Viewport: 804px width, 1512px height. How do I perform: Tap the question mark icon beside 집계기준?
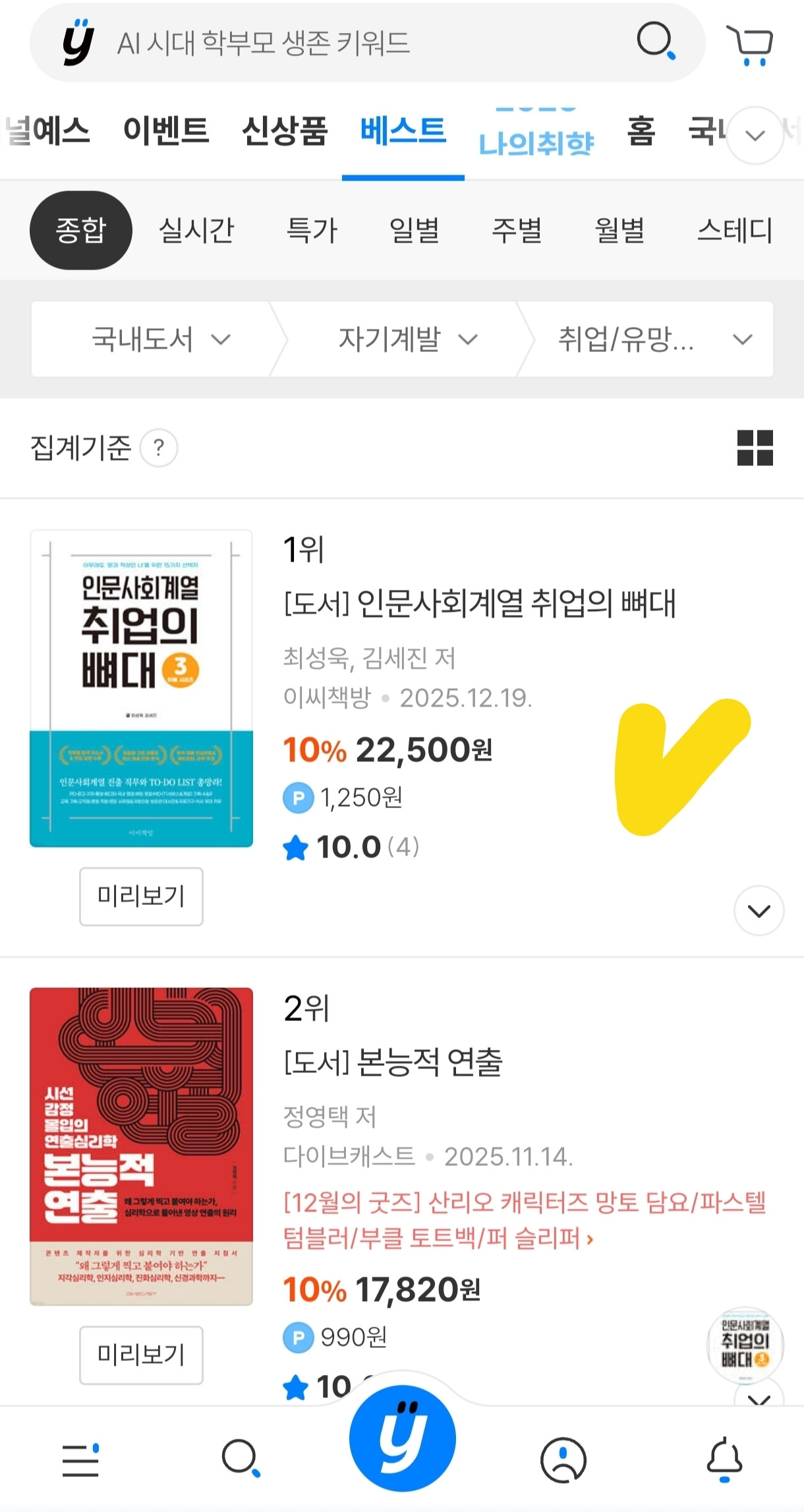tap(160, 448)
